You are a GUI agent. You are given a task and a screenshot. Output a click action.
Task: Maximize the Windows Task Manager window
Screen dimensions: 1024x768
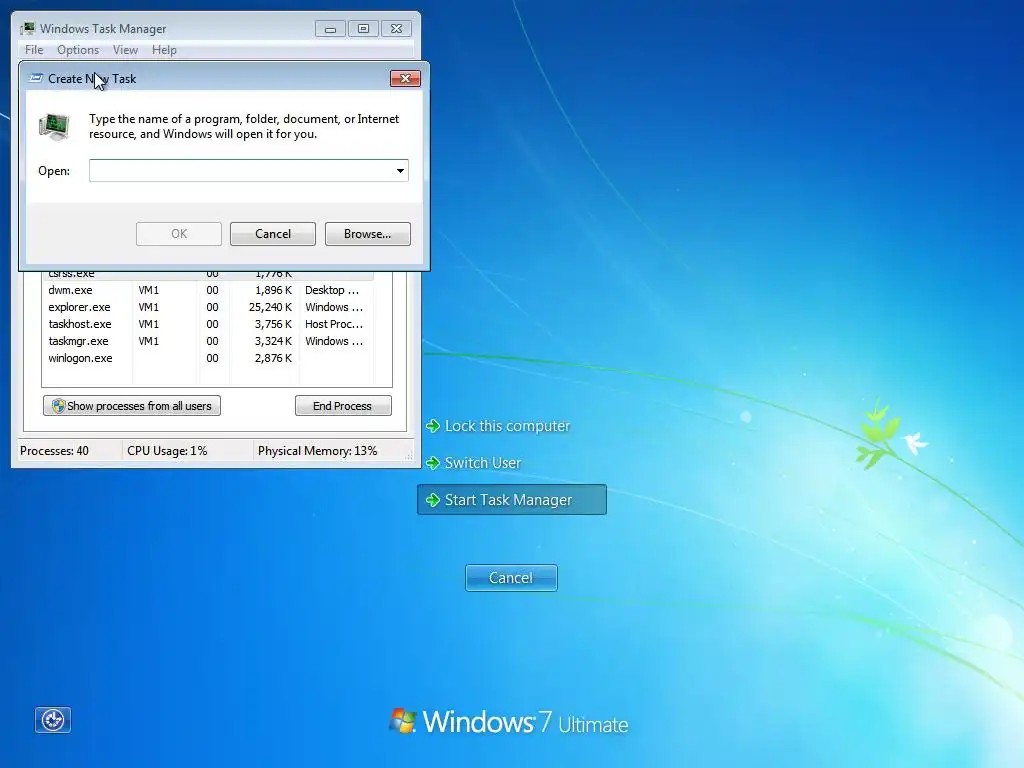(x=363, y=29)
